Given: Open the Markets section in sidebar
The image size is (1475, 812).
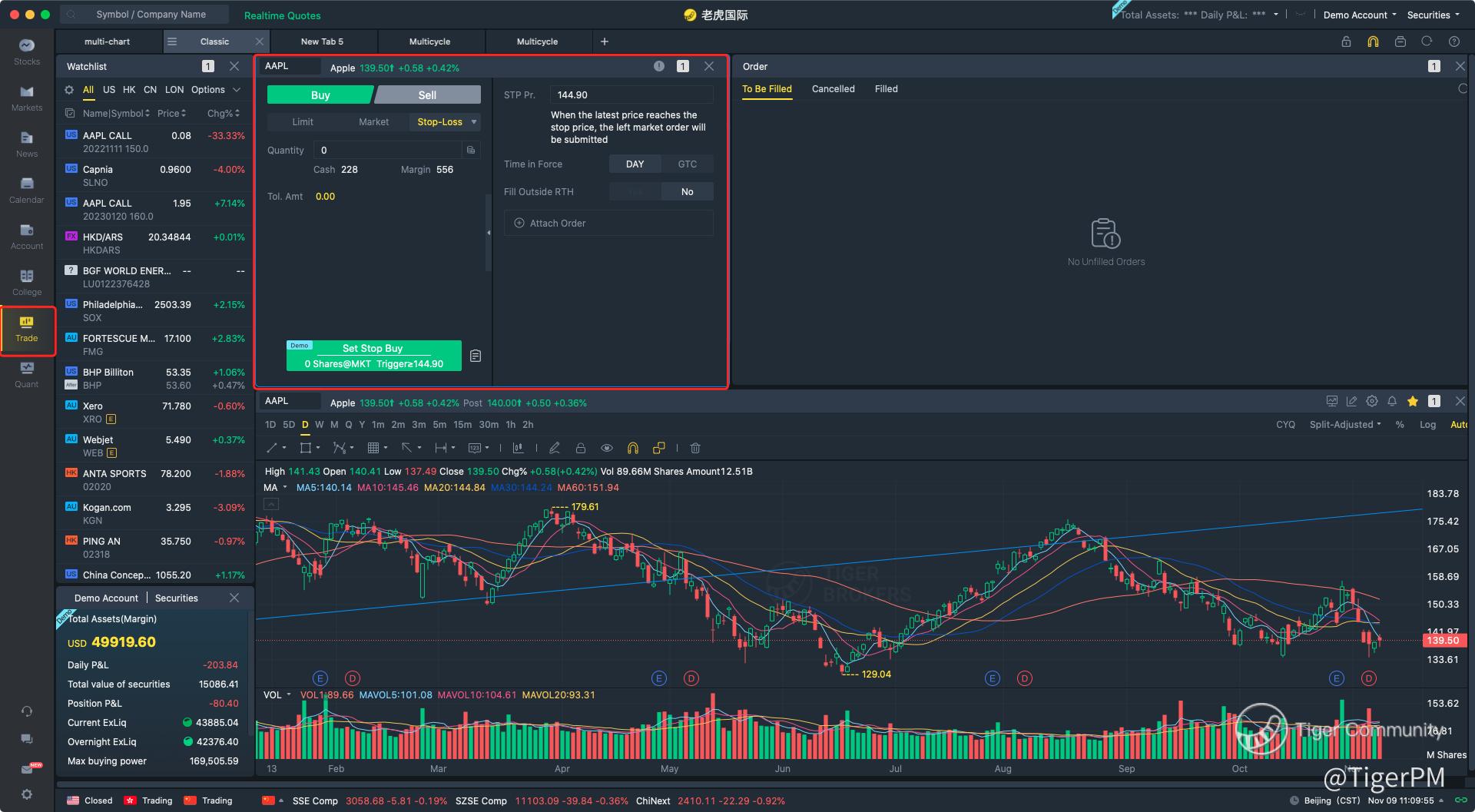Looking at the screenshot, I should point(27,98).
